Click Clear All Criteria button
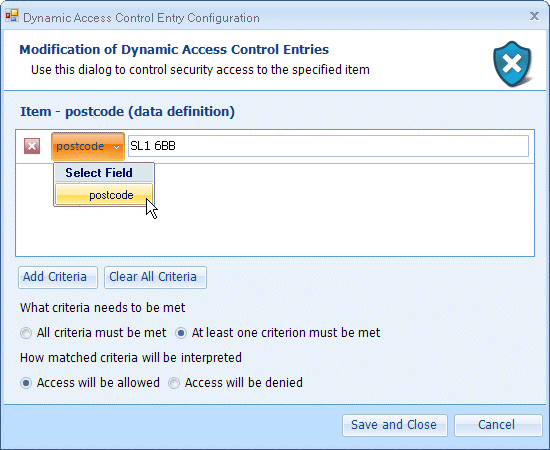The height and width of the screenshot is (450, 550). (155, 277)
